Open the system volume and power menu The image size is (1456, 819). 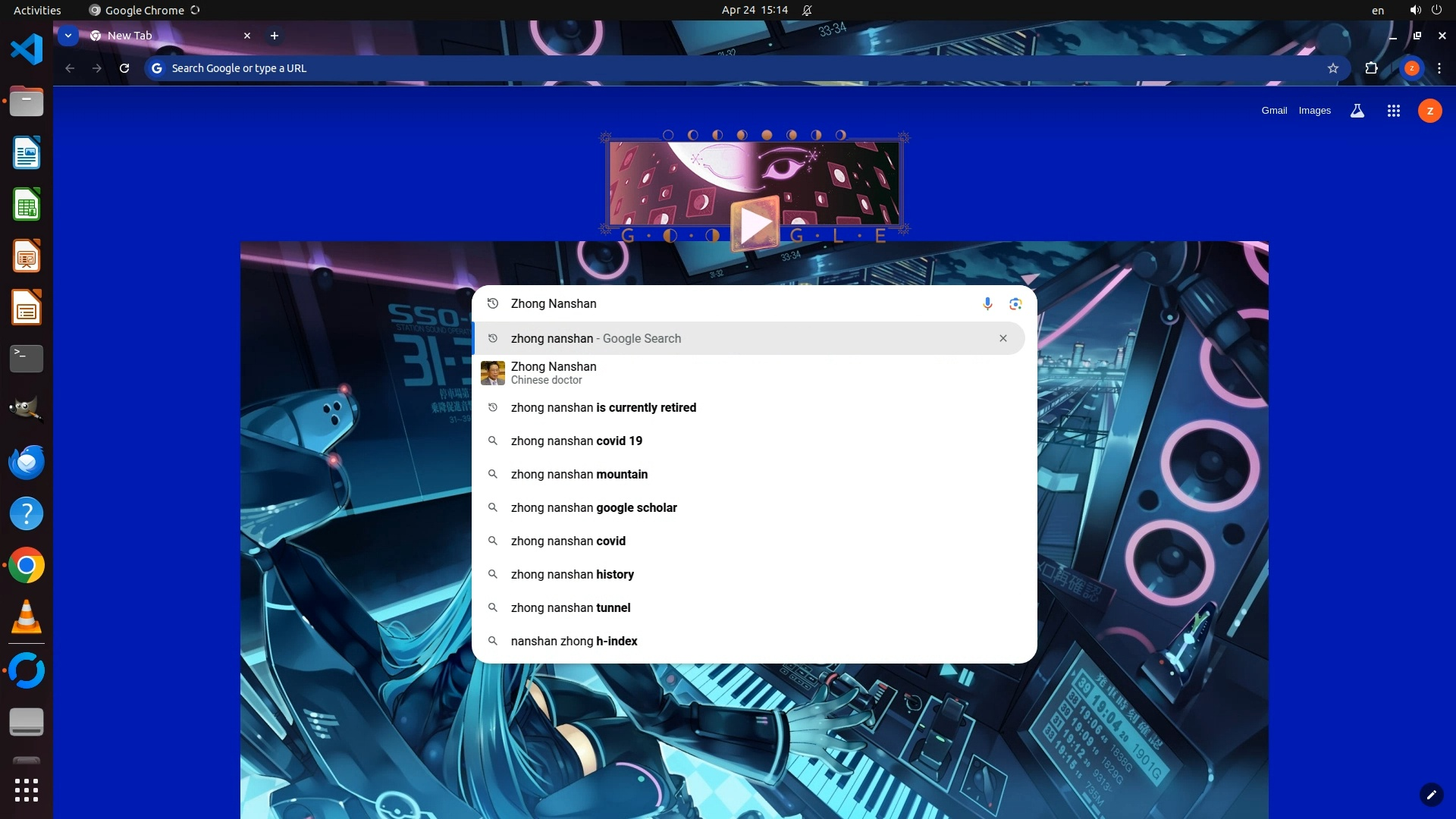click(x=1425, y=10)
